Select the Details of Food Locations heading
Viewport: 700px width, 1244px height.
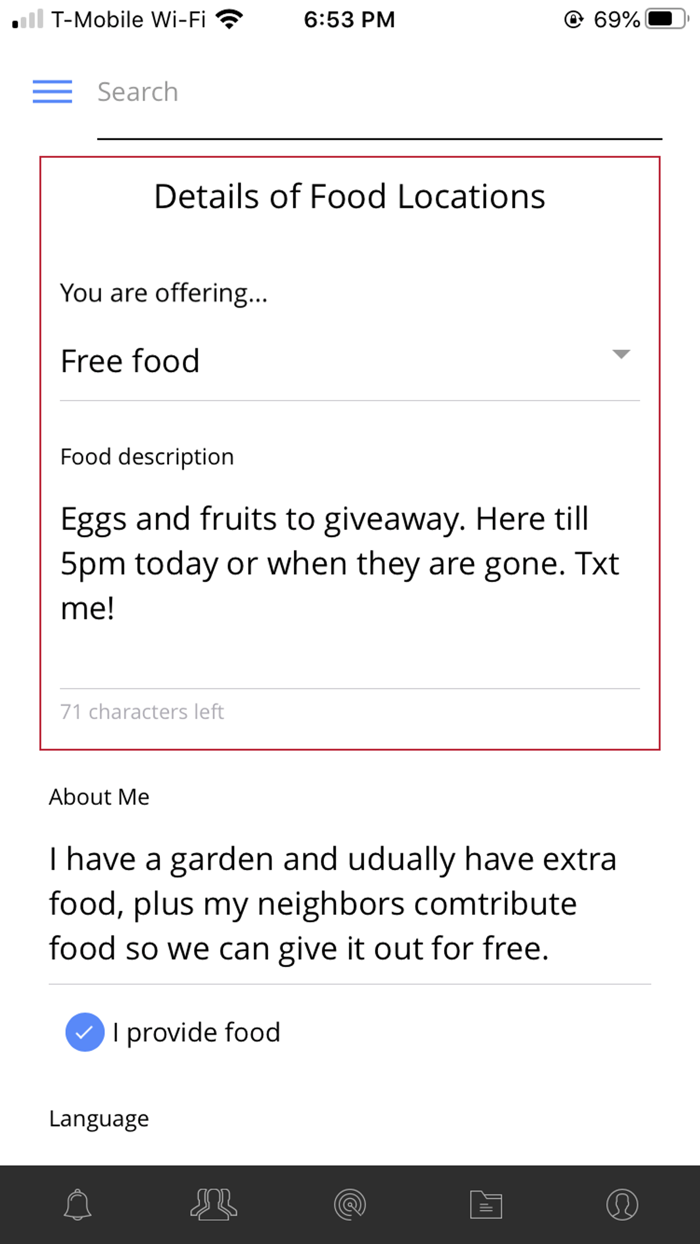[349, 196]
